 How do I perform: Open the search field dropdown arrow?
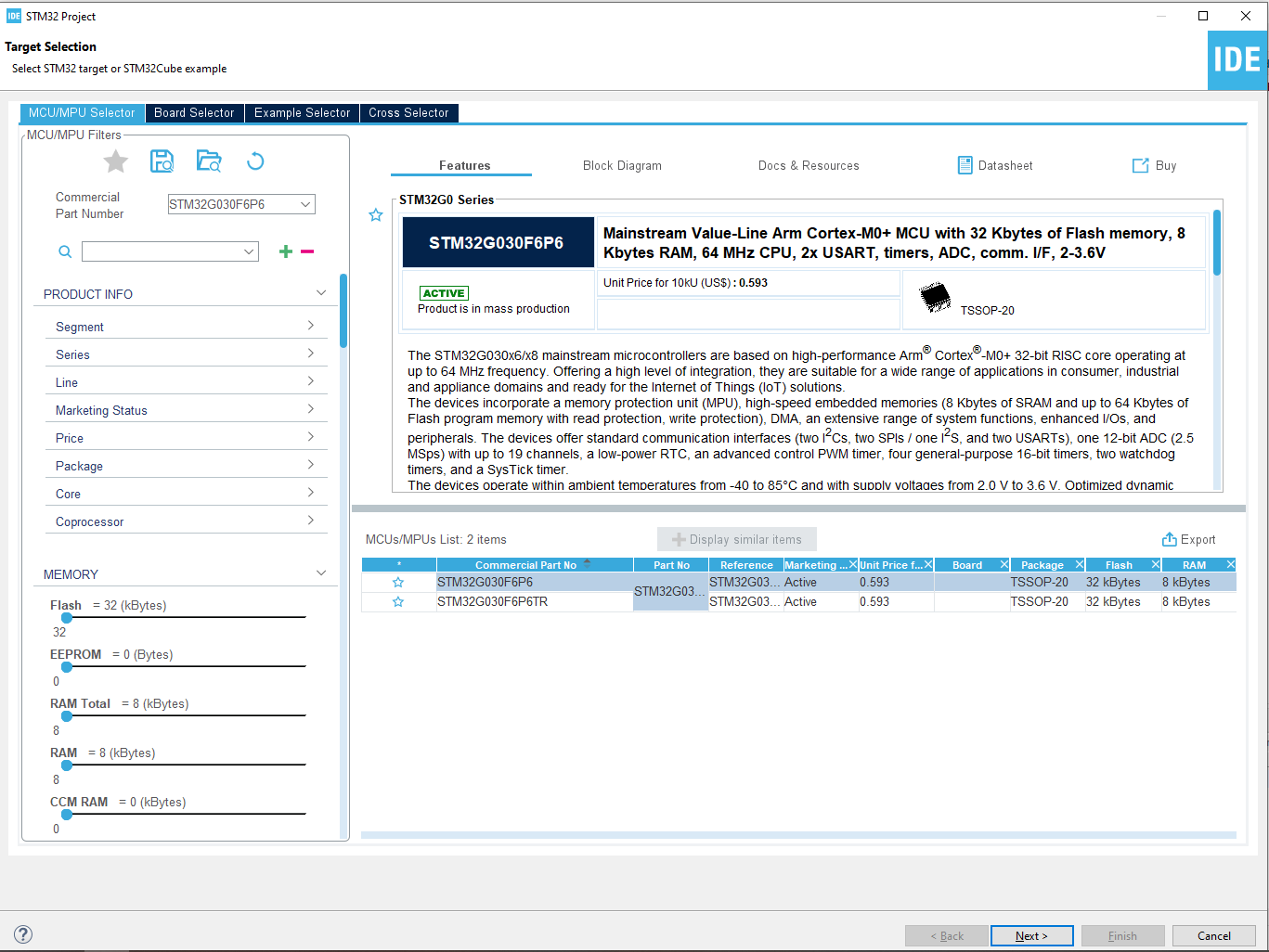click(249, 251)
